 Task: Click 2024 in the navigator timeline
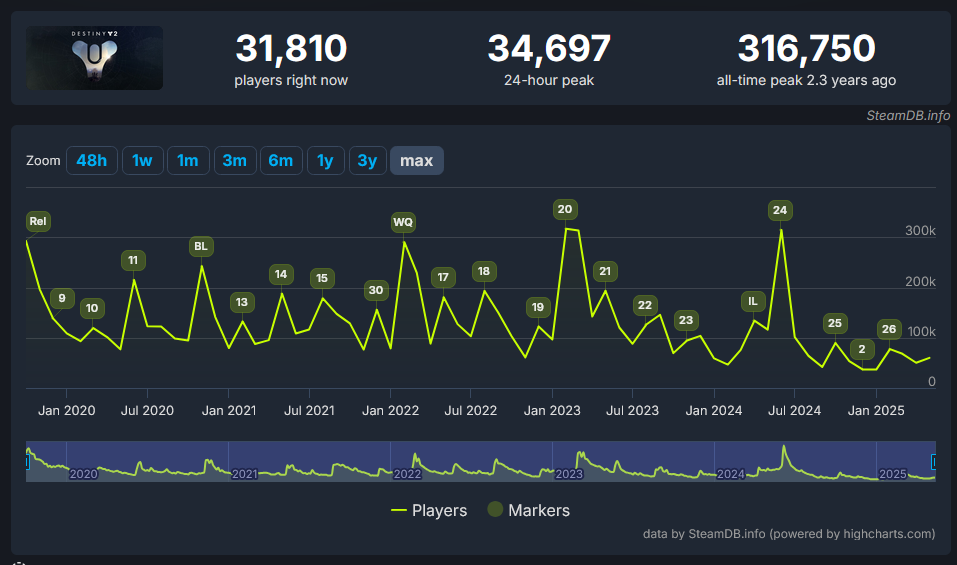[x=731, y=474]
